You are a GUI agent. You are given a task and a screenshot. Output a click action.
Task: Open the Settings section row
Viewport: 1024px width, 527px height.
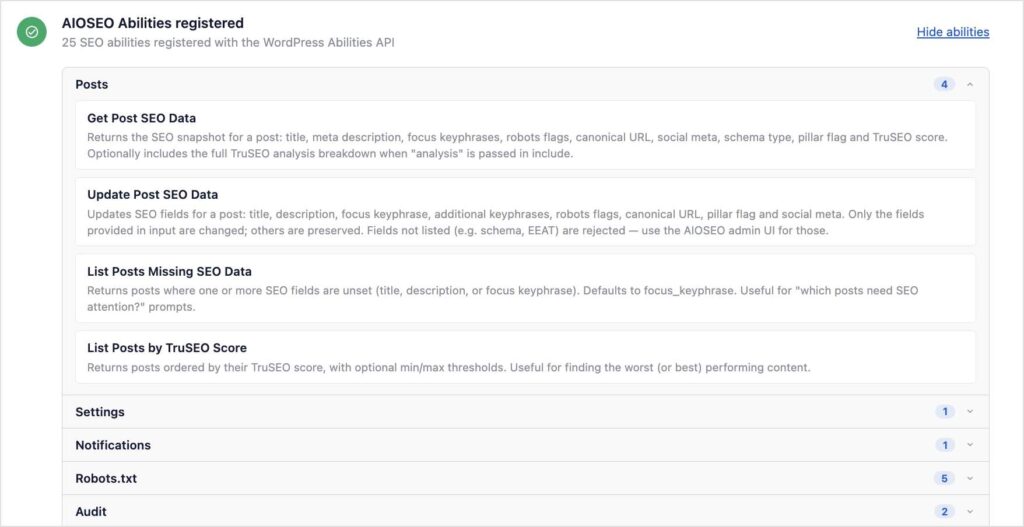tap(526, 412)
